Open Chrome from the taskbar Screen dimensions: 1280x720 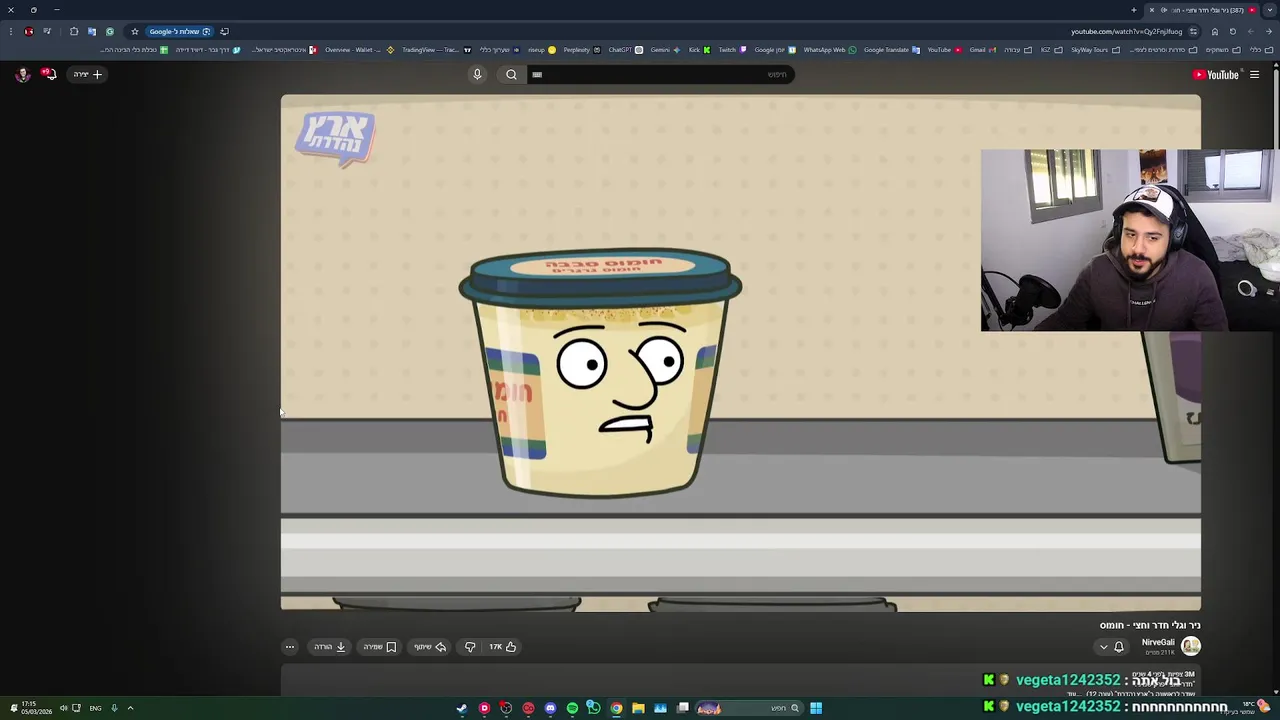[616, 708]
